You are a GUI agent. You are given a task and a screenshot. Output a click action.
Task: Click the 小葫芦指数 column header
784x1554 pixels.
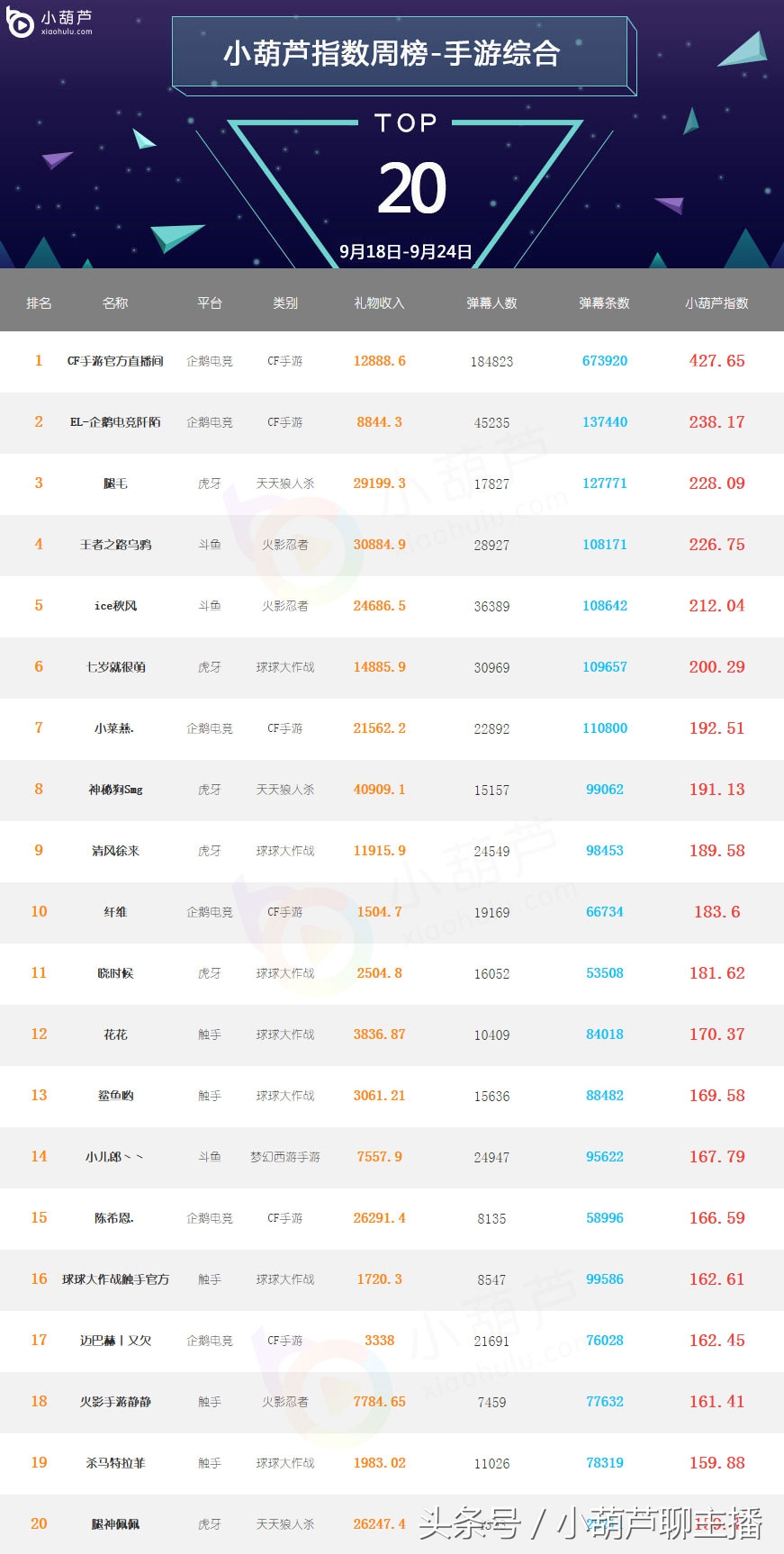[716, 303]
